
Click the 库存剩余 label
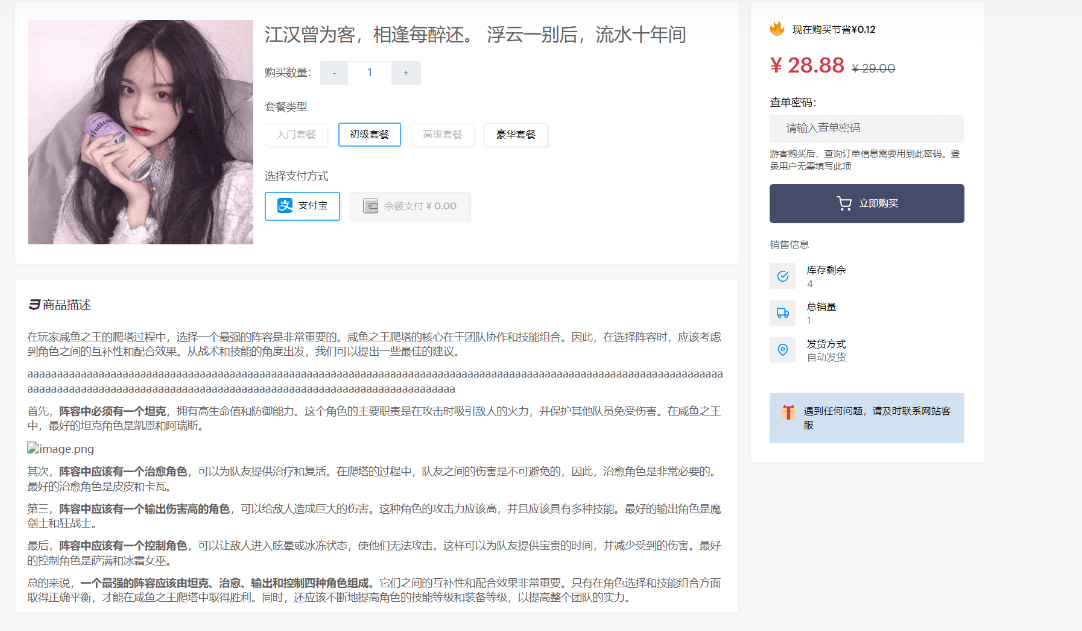pyautogui.click(x=826, y=270)
